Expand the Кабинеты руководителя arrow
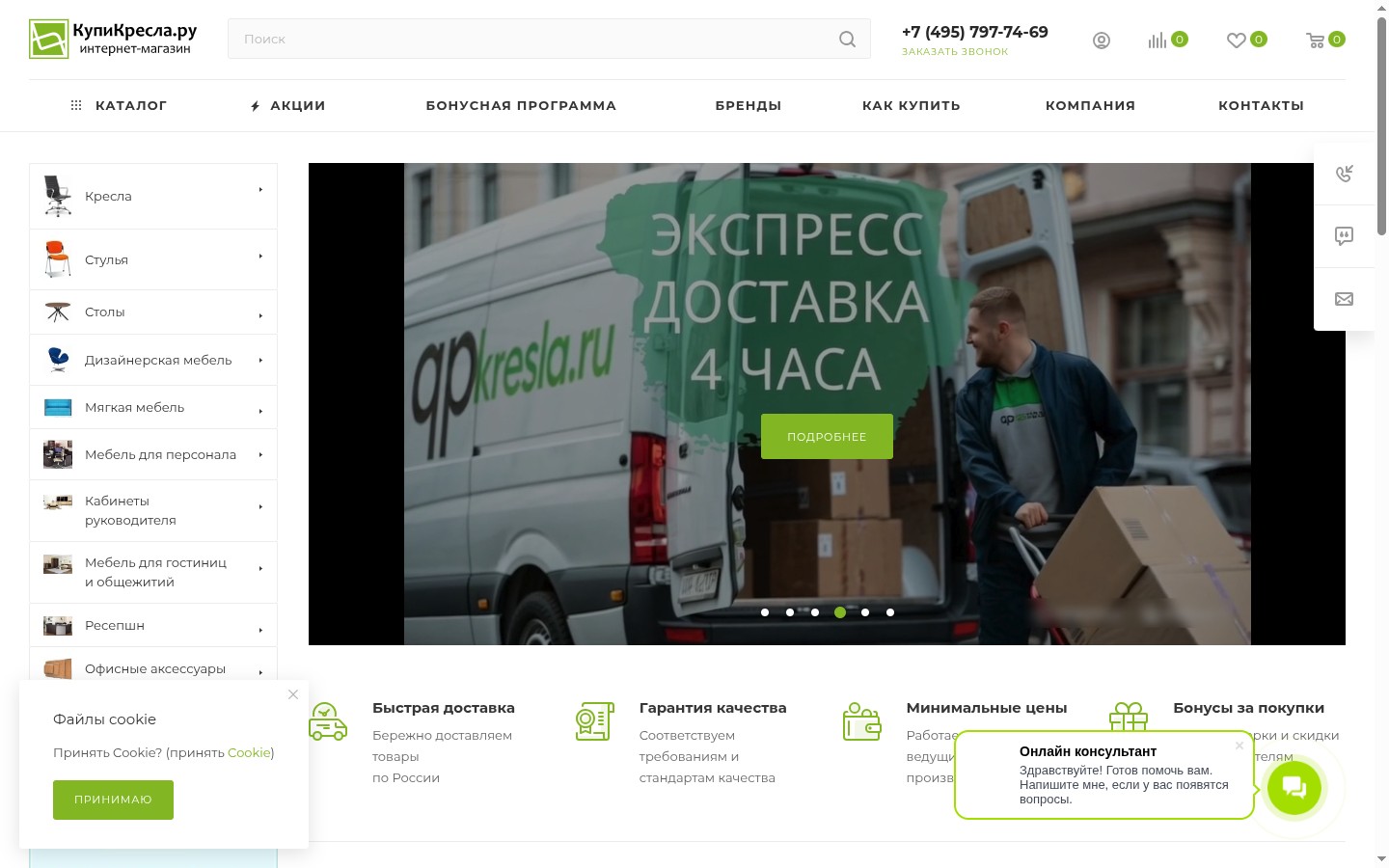This screenshot has height=868, width=1389. tap(260, 506)
